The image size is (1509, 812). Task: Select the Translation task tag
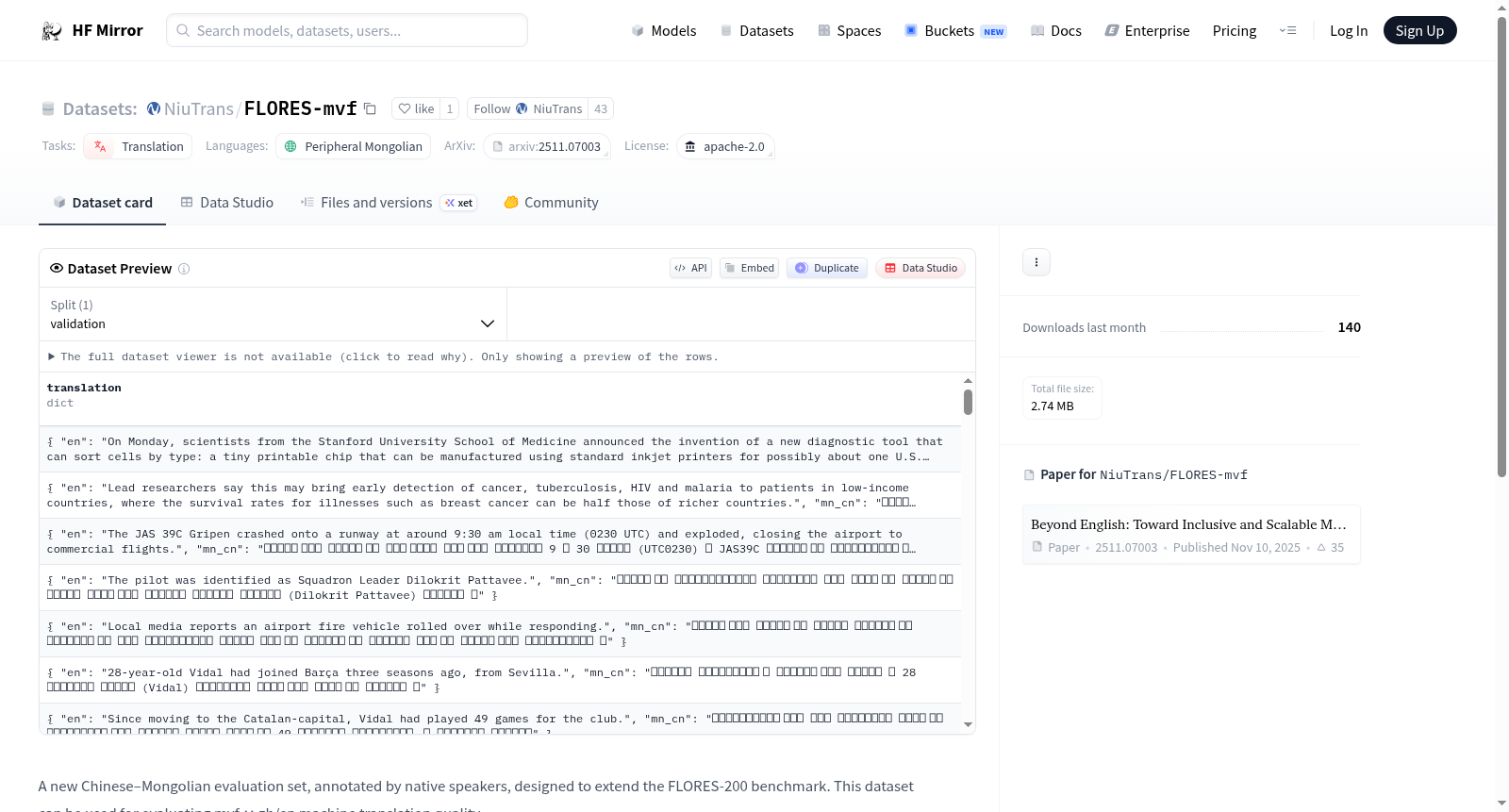coord(138,146)
